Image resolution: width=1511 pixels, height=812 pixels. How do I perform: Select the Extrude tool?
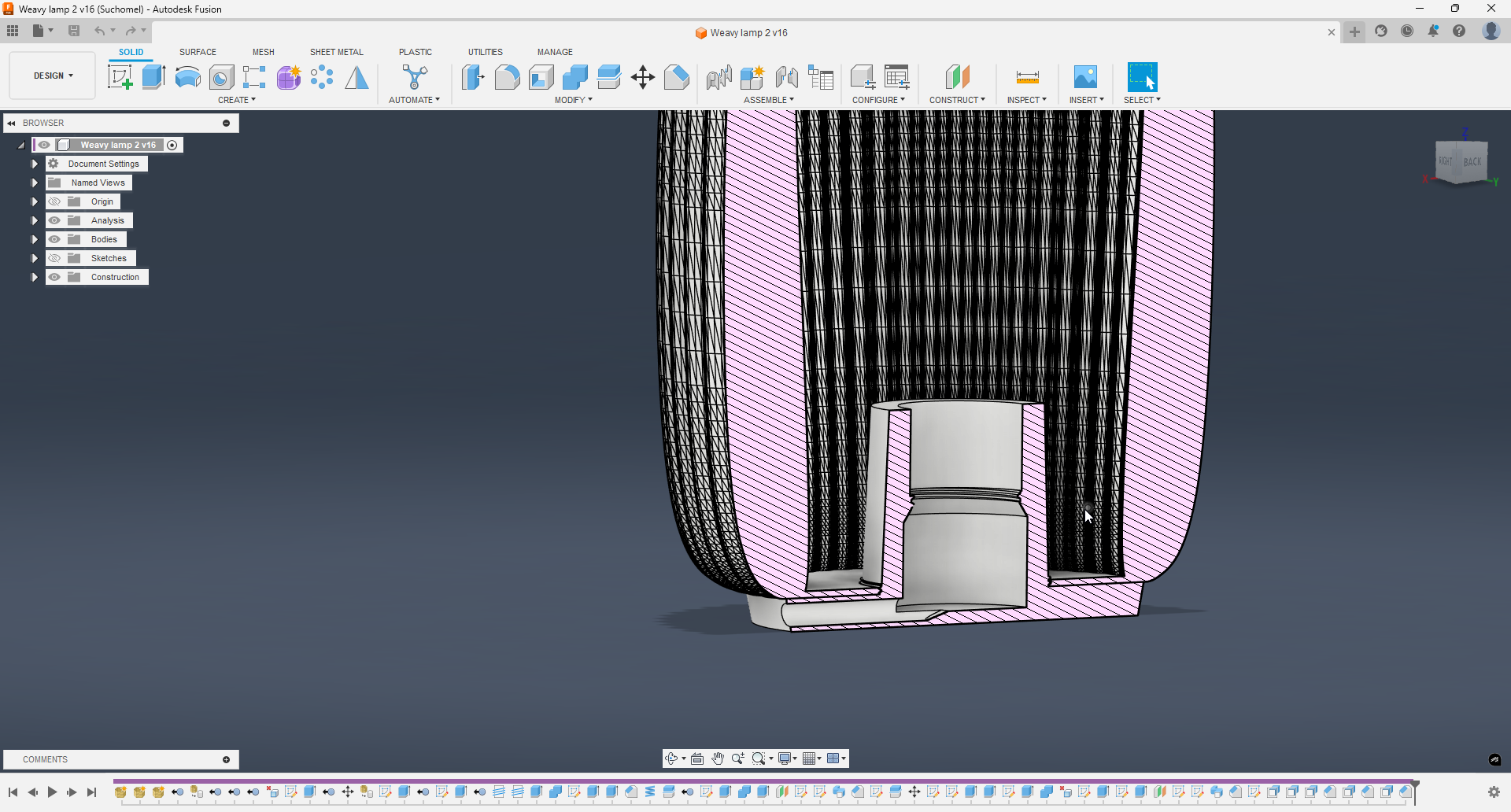click(x=153, y=77)
